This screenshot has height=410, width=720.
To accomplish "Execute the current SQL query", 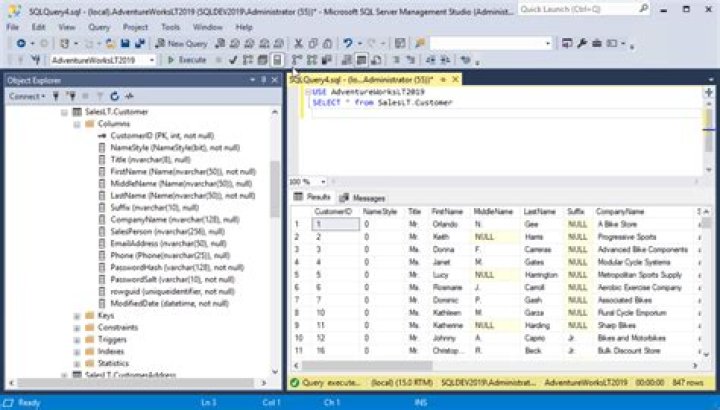I will [186, 60].
